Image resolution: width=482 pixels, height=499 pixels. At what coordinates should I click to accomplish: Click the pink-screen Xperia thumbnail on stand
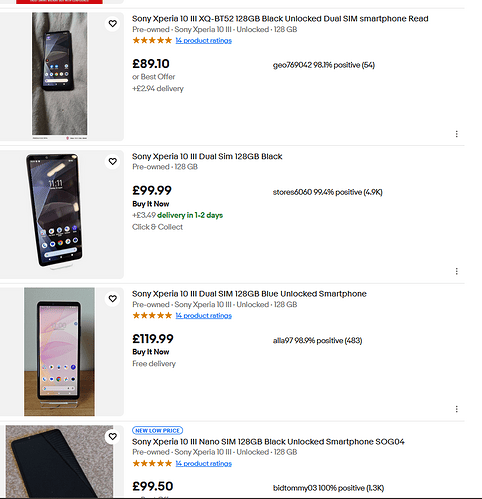[x=59, y=352]
